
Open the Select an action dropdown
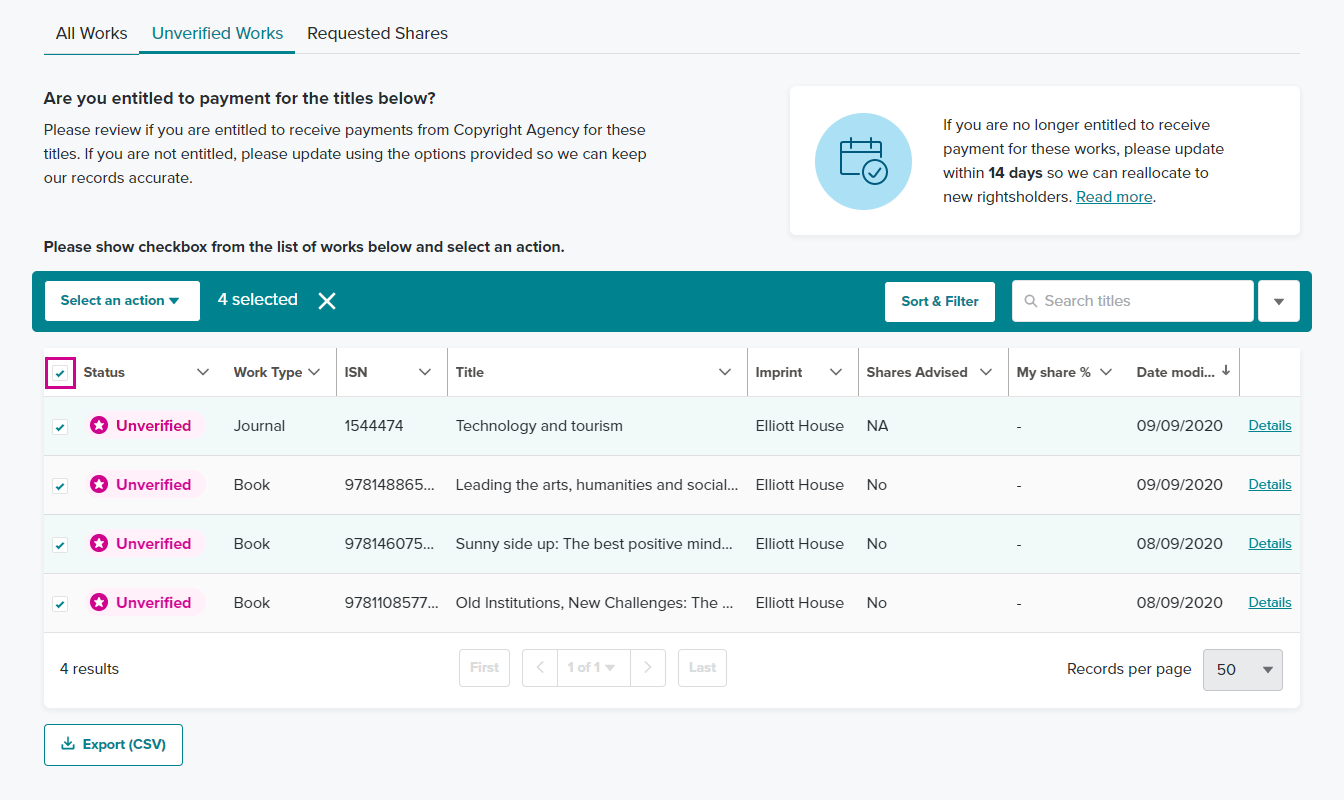click(122, 301)
